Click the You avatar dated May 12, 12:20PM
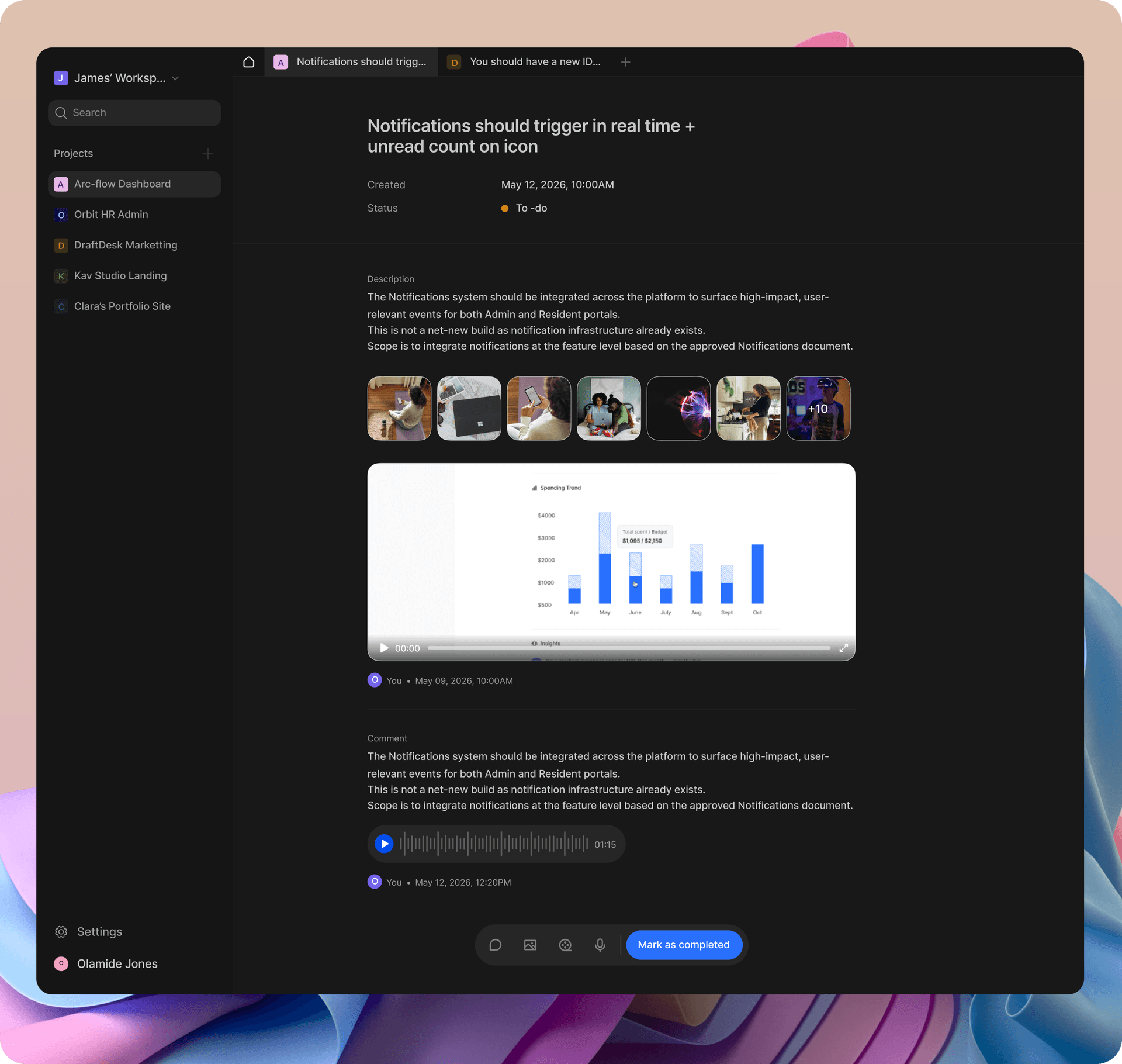 click(375, 882)
